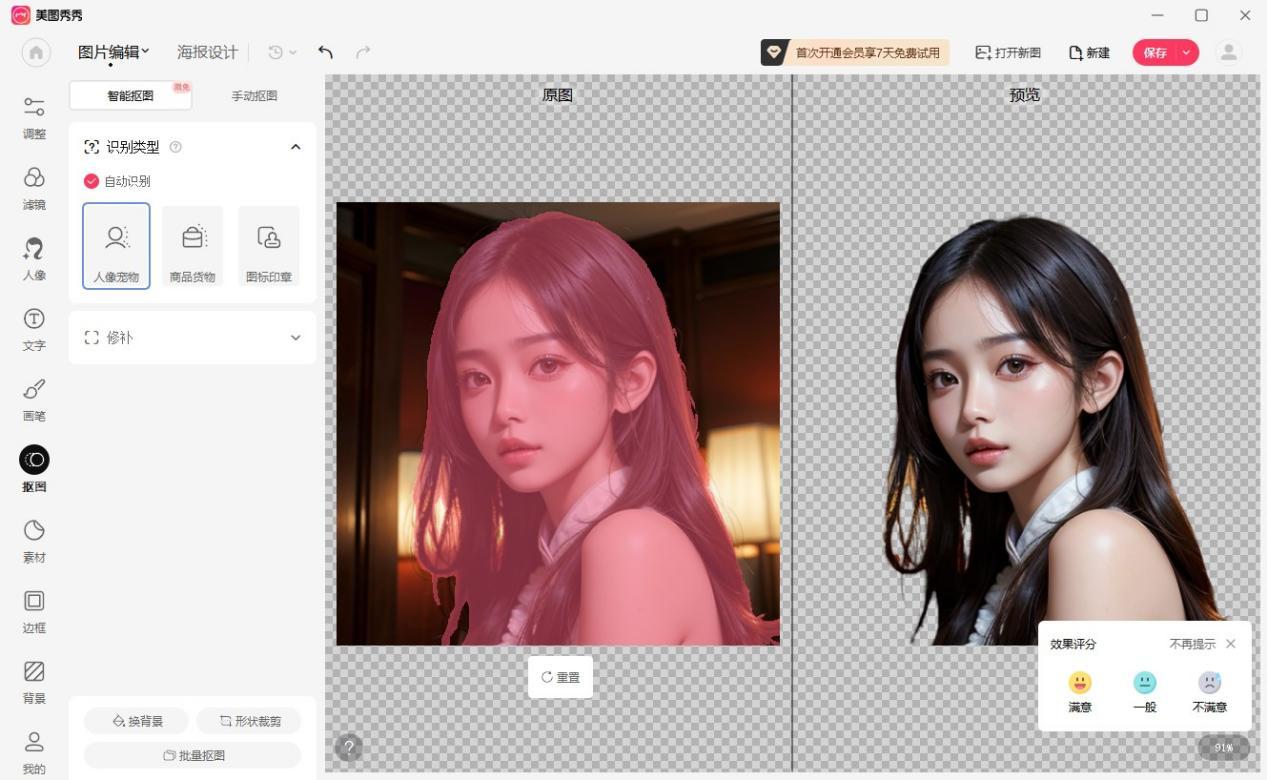Click 不再提示 don't remind again
The height and width of the screenshot is (780, 1267).
(x=1192, y=644)
